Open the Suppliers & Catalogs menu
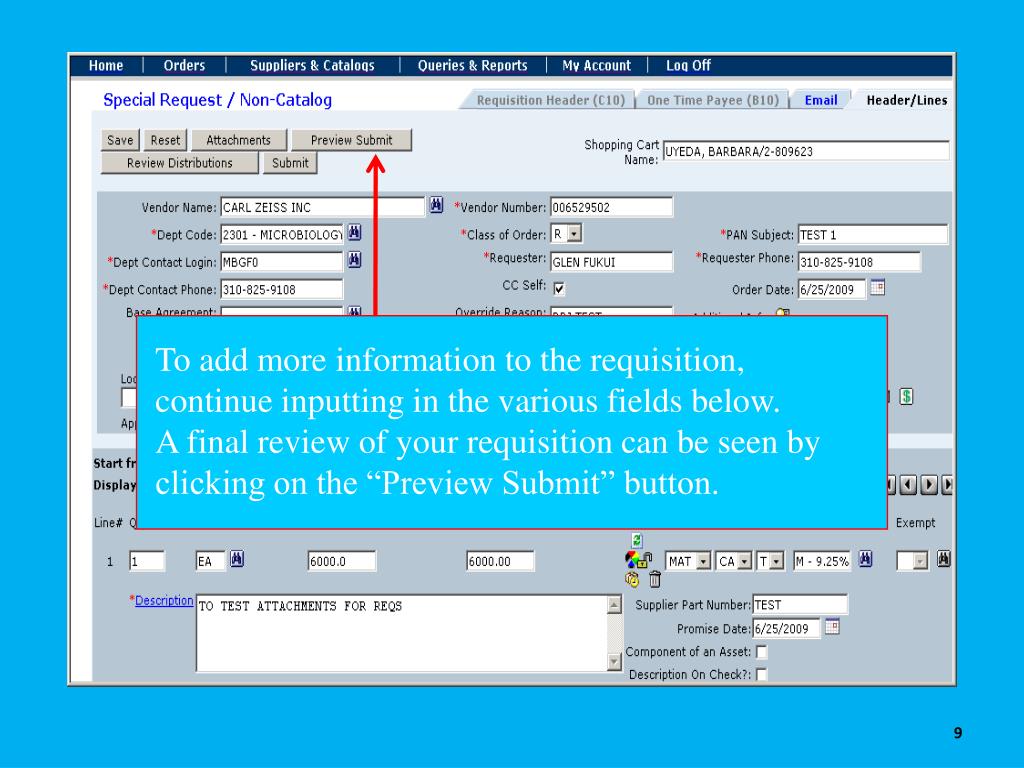 click(x=312, y=65)
